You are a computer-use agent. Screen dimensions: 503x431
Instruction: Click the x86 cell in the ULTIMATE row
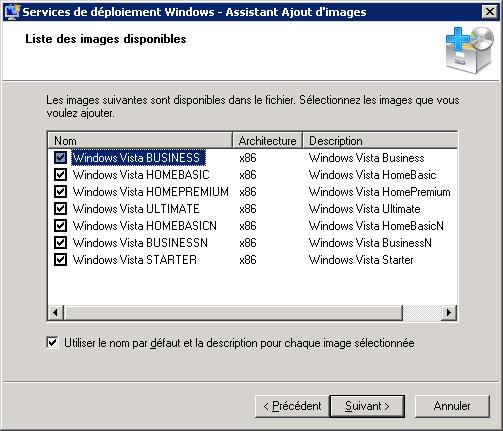[248, 209]
